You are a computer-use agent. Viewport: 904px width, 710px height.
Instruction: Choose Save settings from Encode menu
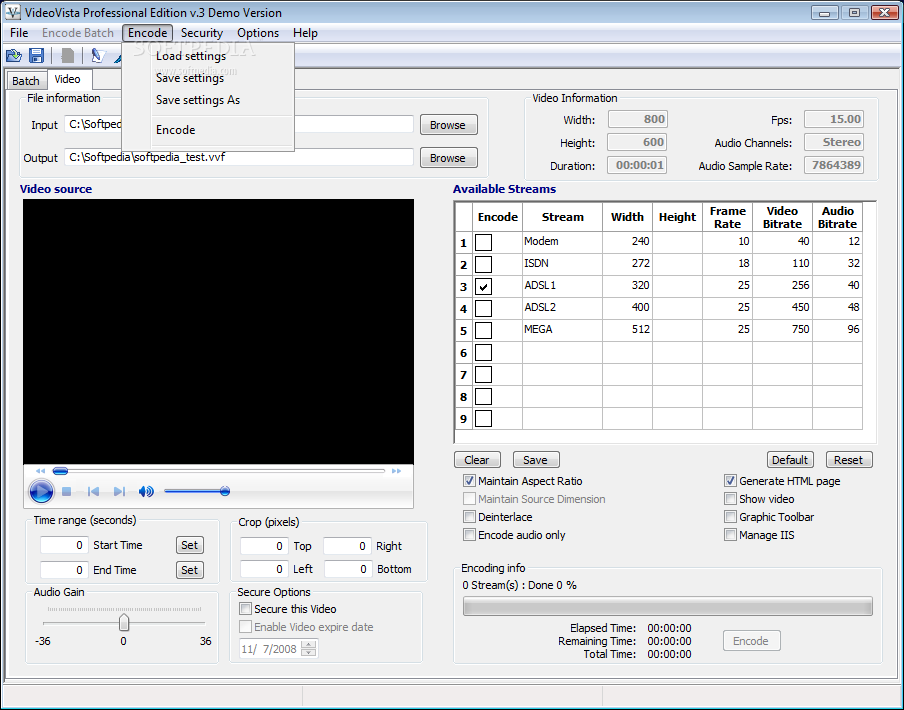pos(208,78)
